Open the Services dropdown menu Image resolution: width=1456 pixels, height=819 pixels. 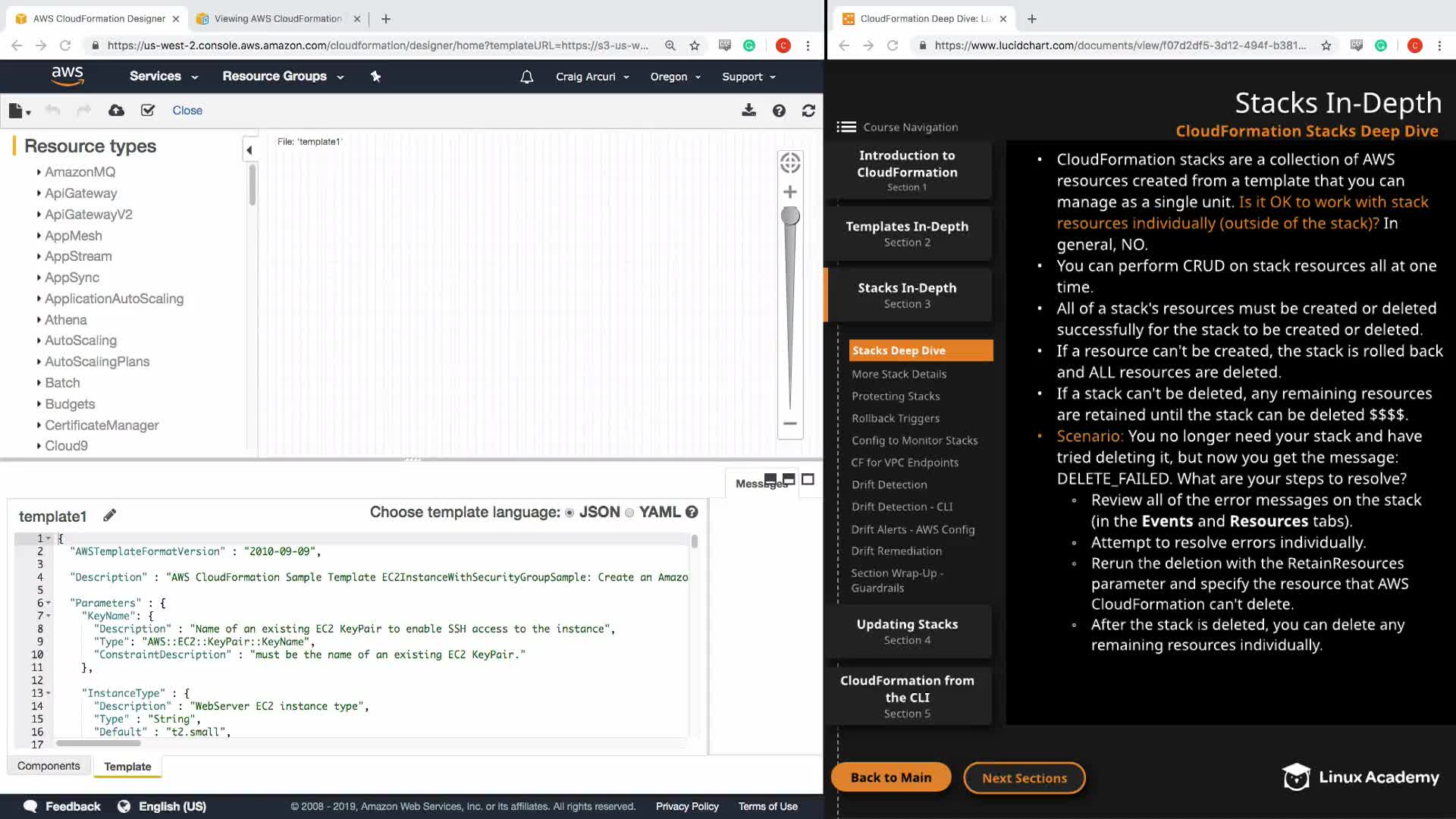pos(163,77)
